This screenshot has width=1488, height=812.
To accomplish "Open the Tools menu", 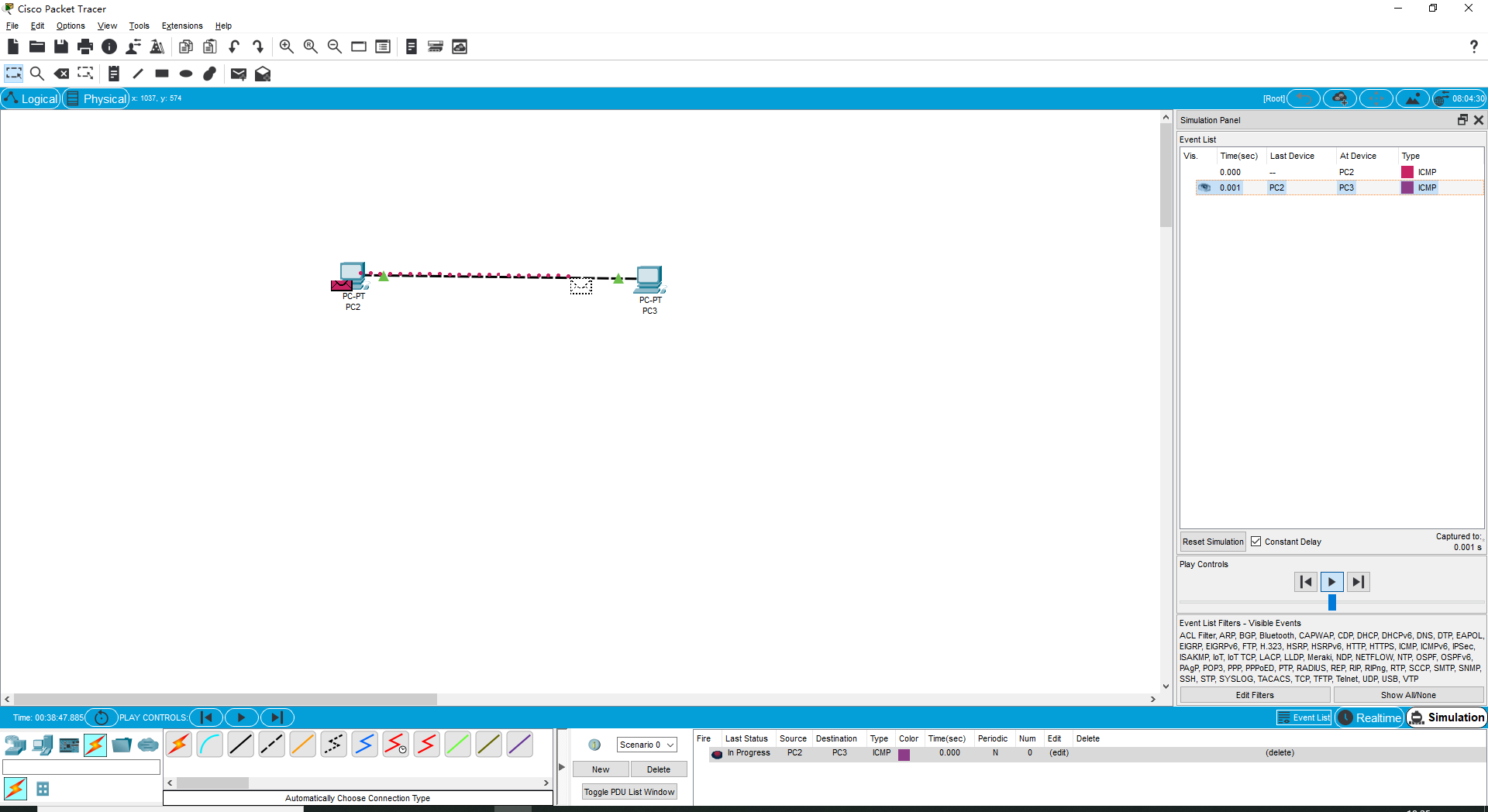I will (x=139, y=26).
